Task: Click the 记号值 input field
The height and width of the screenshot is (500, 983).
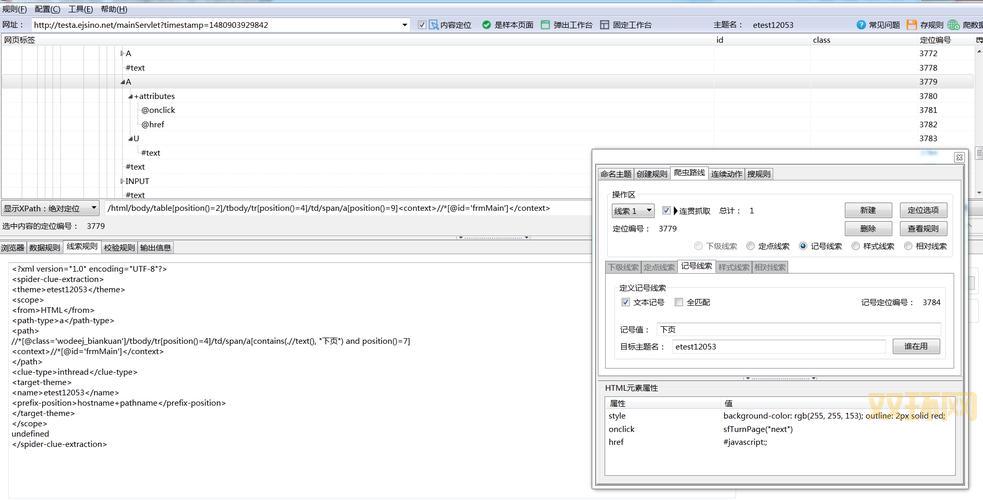Action: tap(797, 329)
